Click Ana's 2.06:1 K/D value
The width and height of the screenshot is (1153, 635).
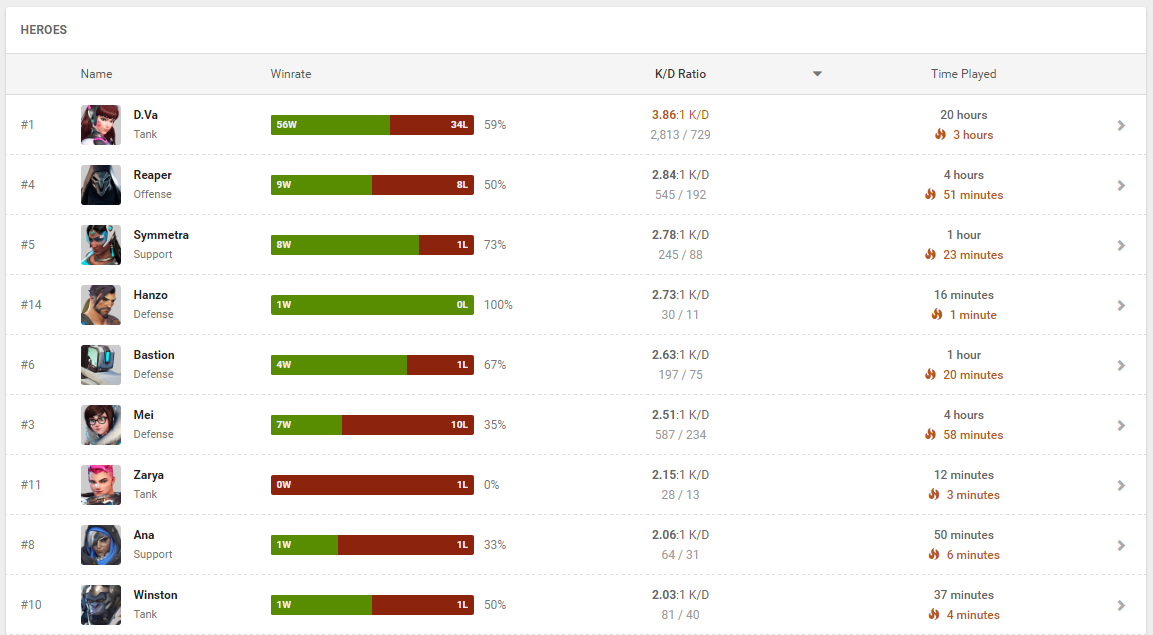[680, 535]
